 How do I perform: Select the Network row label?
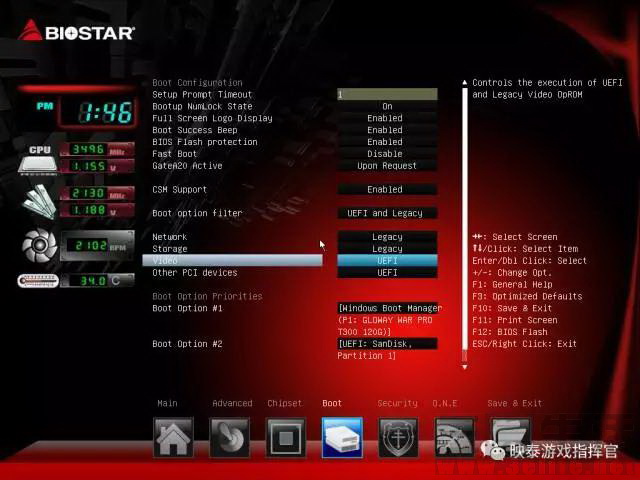tap(169, 237)
